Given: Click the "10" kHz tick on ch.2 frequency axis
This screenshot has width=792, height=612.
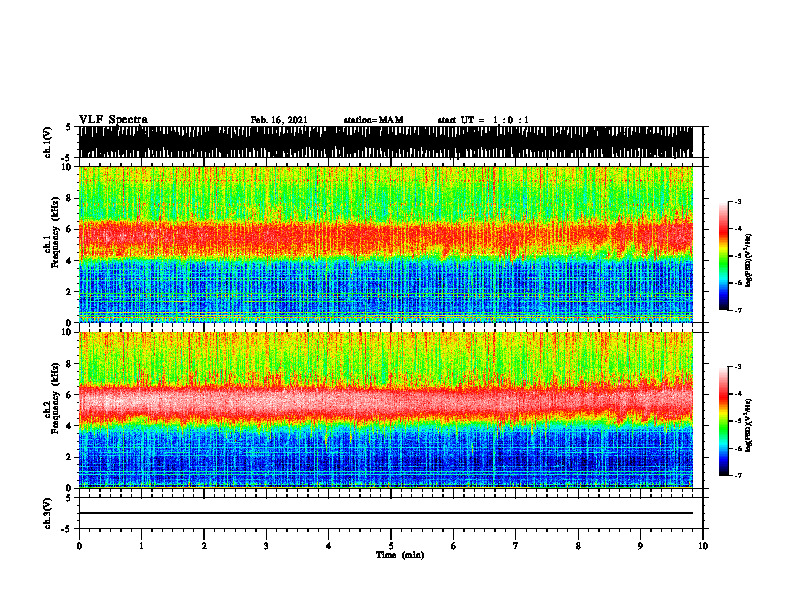Looking at the screenshot, I should (x=67, y=332).
